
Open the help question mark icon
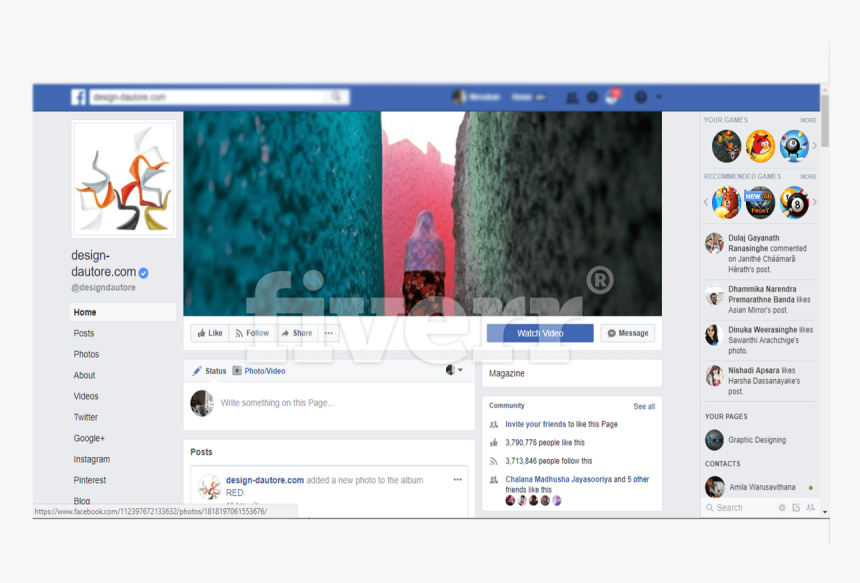[x=640, y=98]
